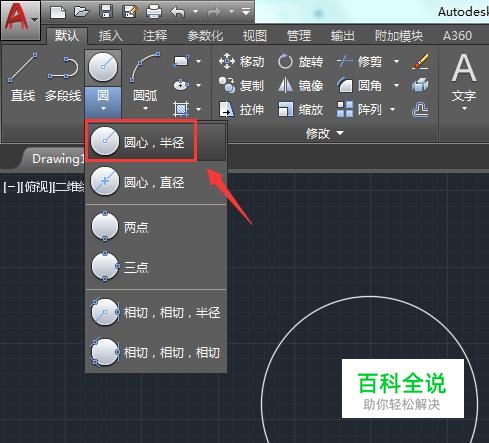Image resolution: width=489 pixels, height=443 pixels.
Task: Create a new drawing from quick access toolbar
Action: 58,12
